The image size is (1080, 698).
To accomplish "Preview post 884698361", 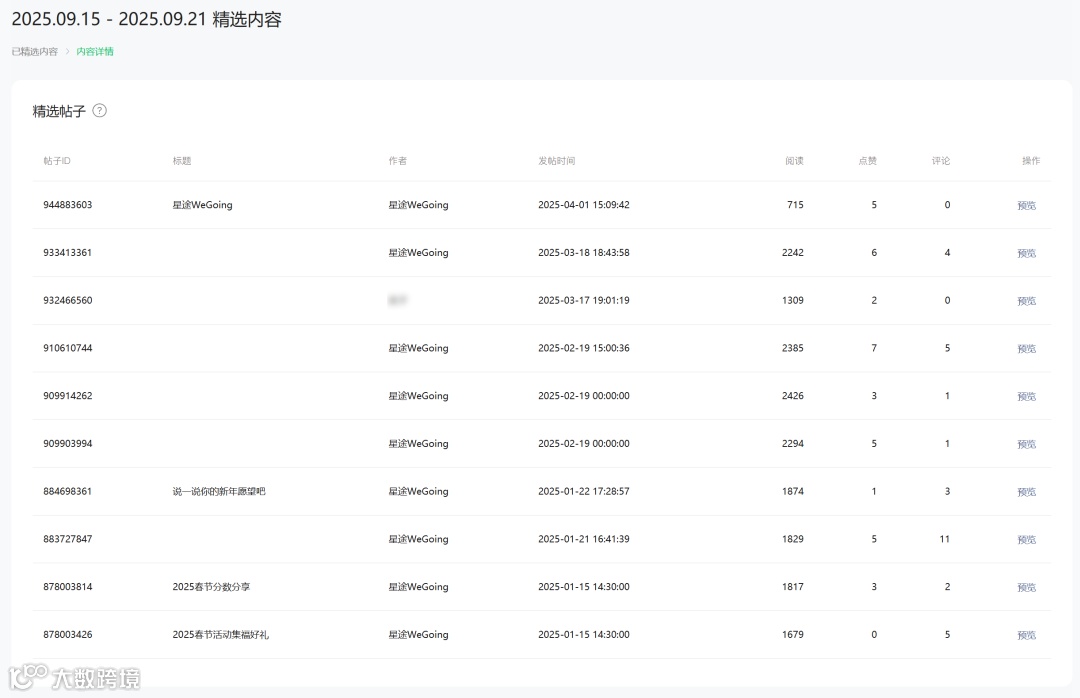I will pos(1026,492).
